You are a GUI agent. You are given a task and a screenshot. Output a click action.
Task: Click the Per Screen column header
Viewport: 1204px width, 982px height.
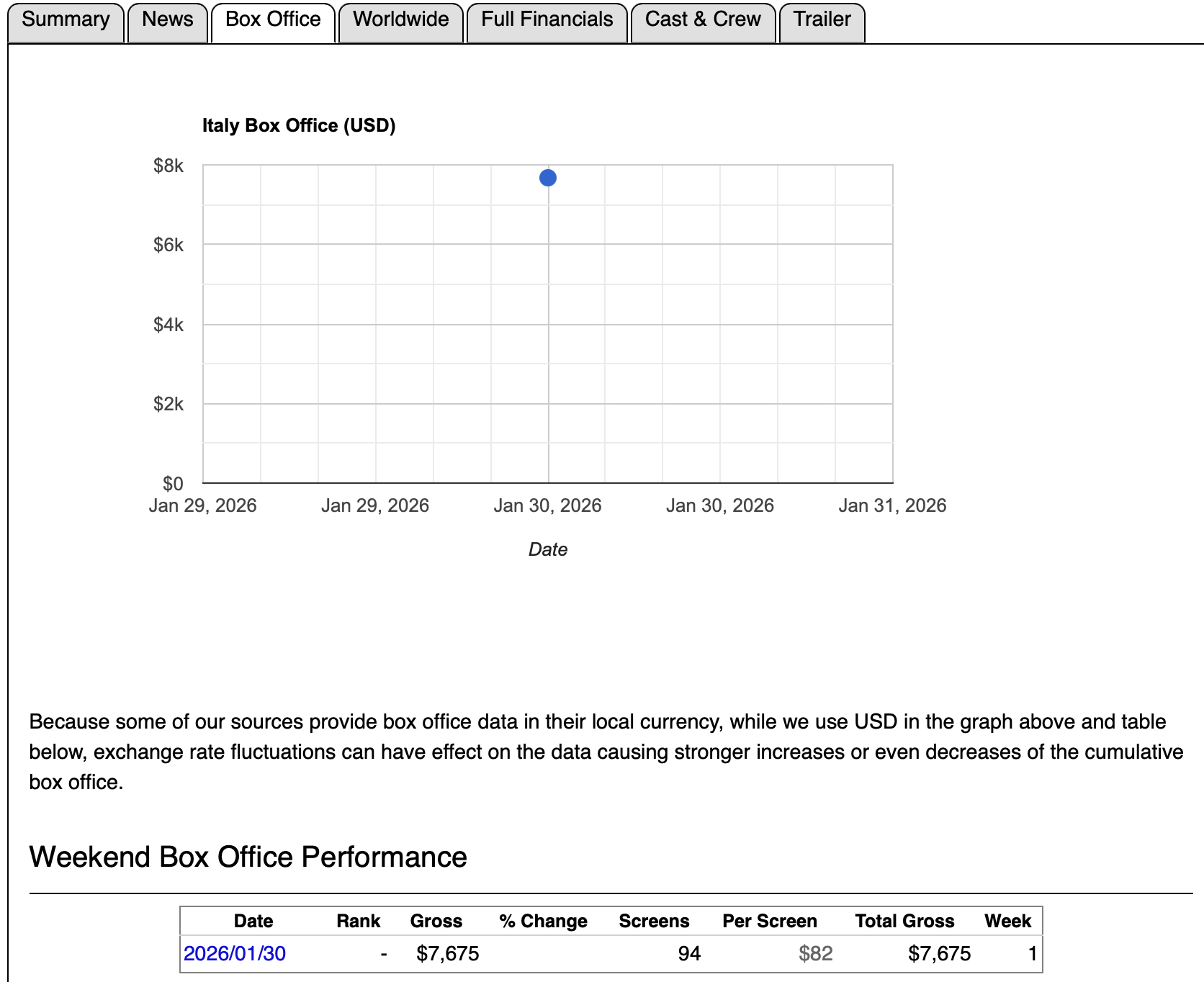pyautogui.click(x=769, y=922)
